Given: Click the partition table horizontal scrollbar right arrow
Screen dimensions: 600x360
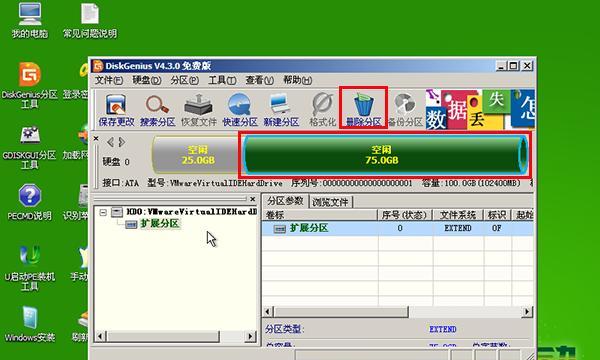Looking at the screenshot, I should [528, 312].
